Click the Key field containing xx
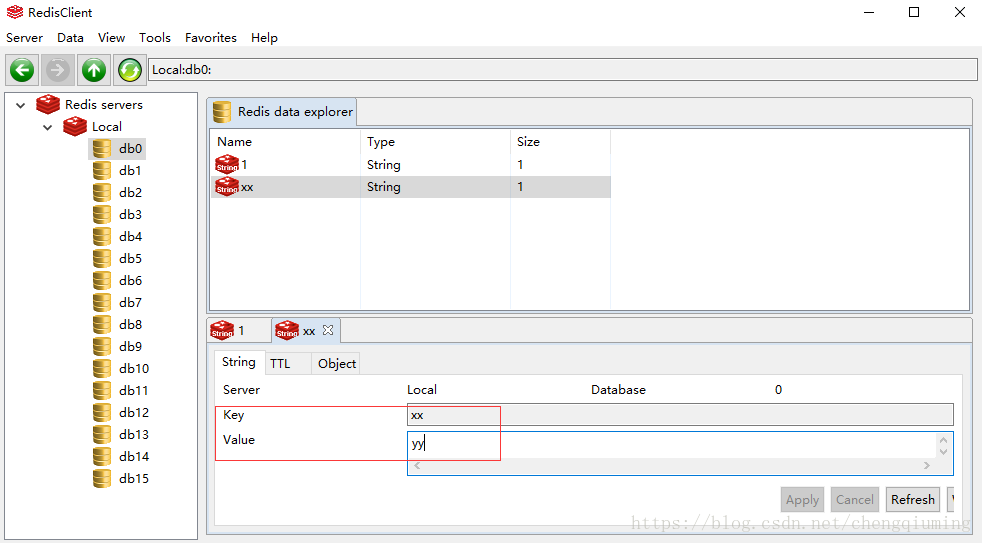This screenshot has width=982, height=543. [680, 415]
